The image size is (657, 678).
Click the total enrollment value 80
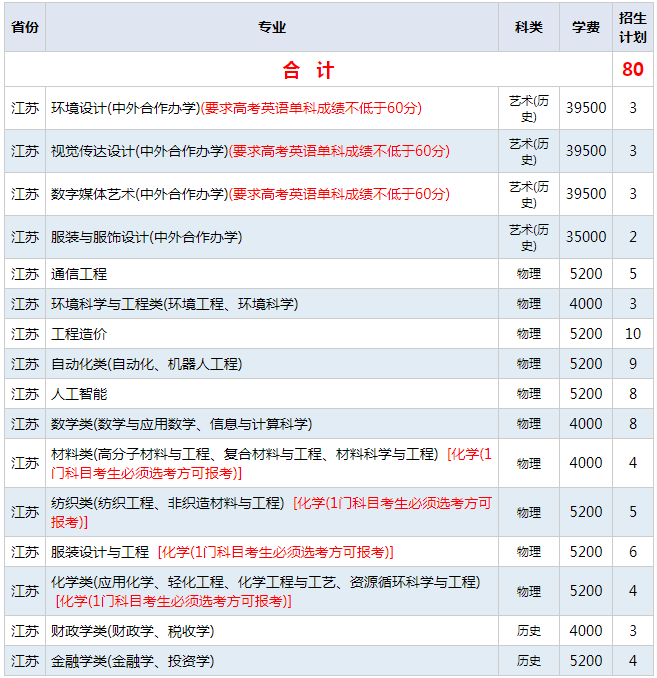click(x=633, y=70)
